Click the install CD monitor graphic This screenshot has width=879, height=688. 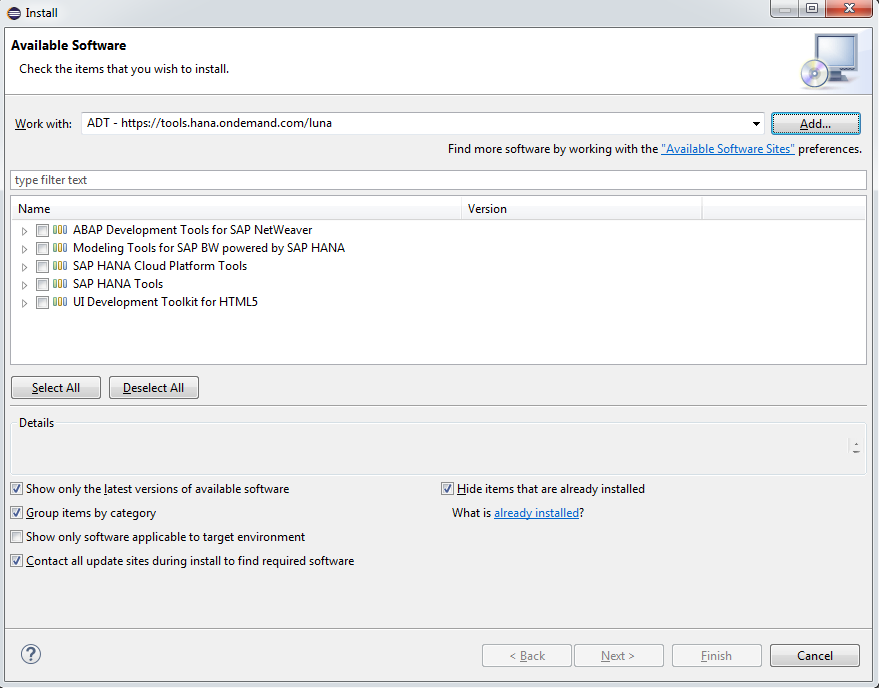[829, 61]
